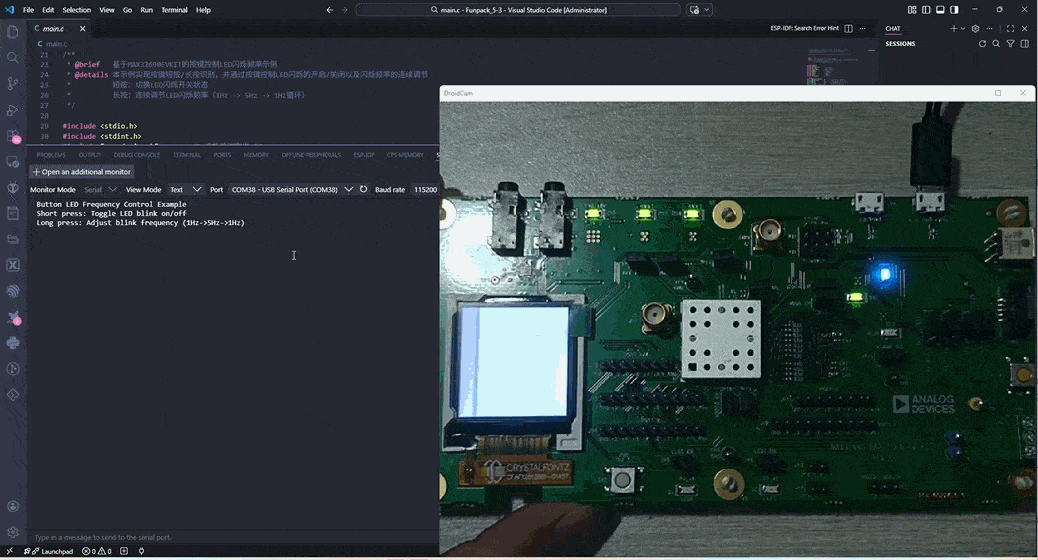Maximize the chat panel
The image size is (1038, 560).
(x=1010, y=28)
